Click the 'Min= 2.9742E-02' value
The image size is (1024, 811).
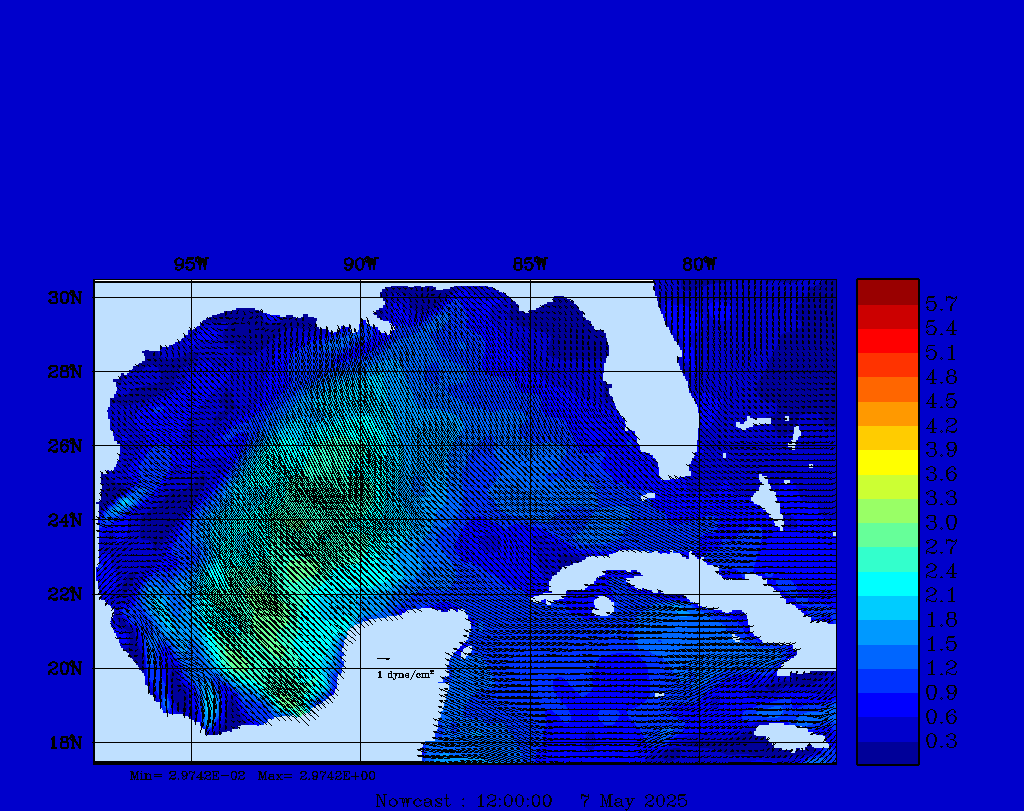pos(188,776)
